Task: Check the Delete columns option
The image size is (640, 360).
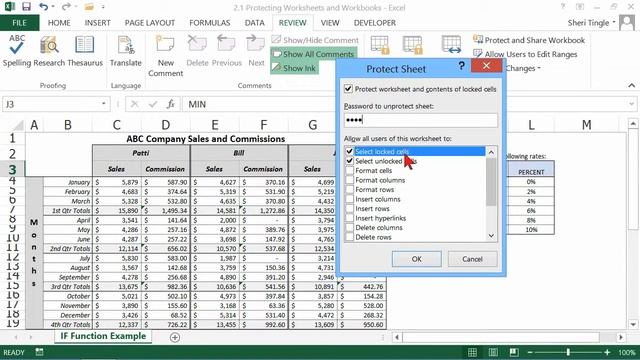Action: [x=349, y=227]
